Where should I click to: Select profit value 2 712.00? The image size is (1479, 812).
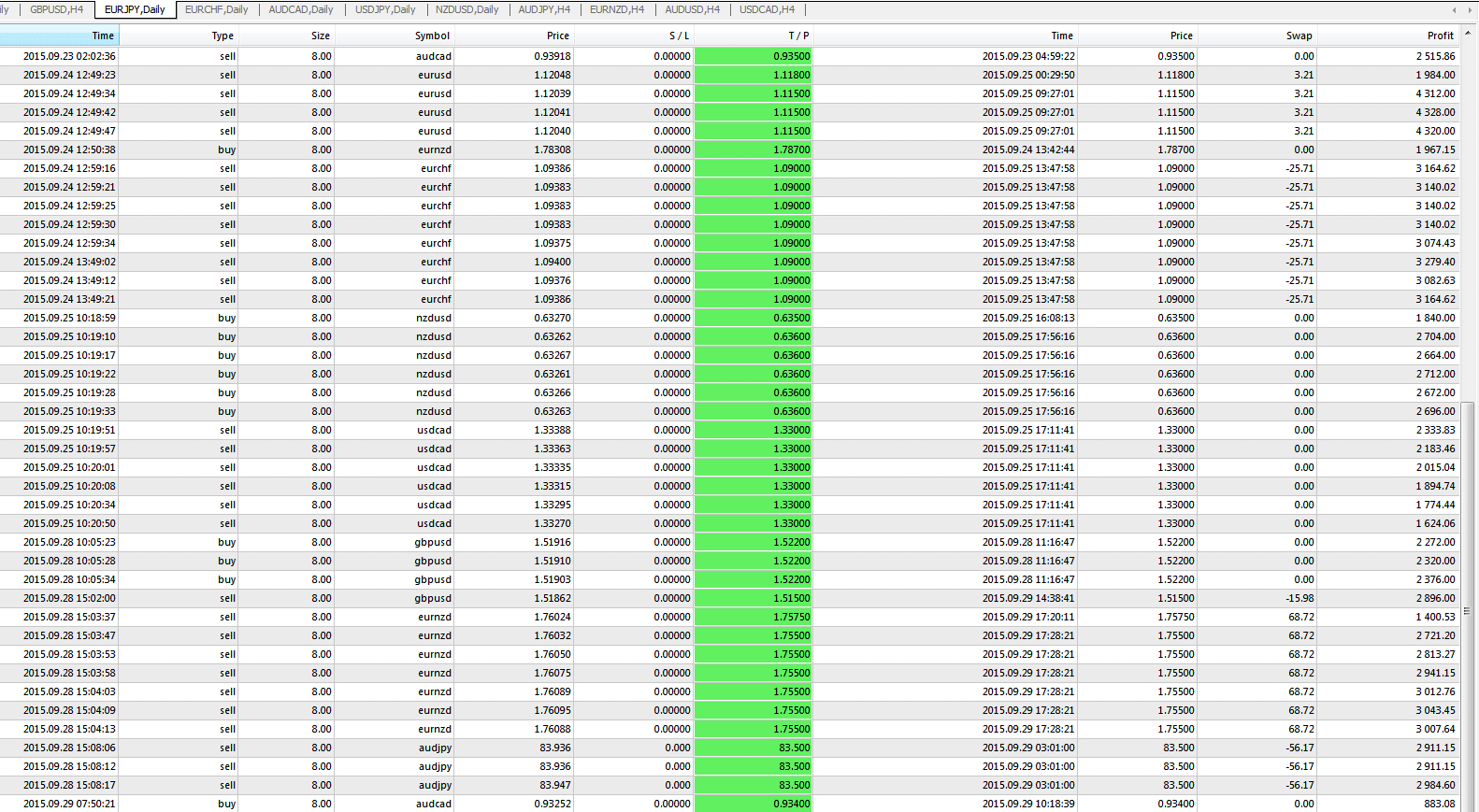pyautogui.click(x=1435, y=374)
